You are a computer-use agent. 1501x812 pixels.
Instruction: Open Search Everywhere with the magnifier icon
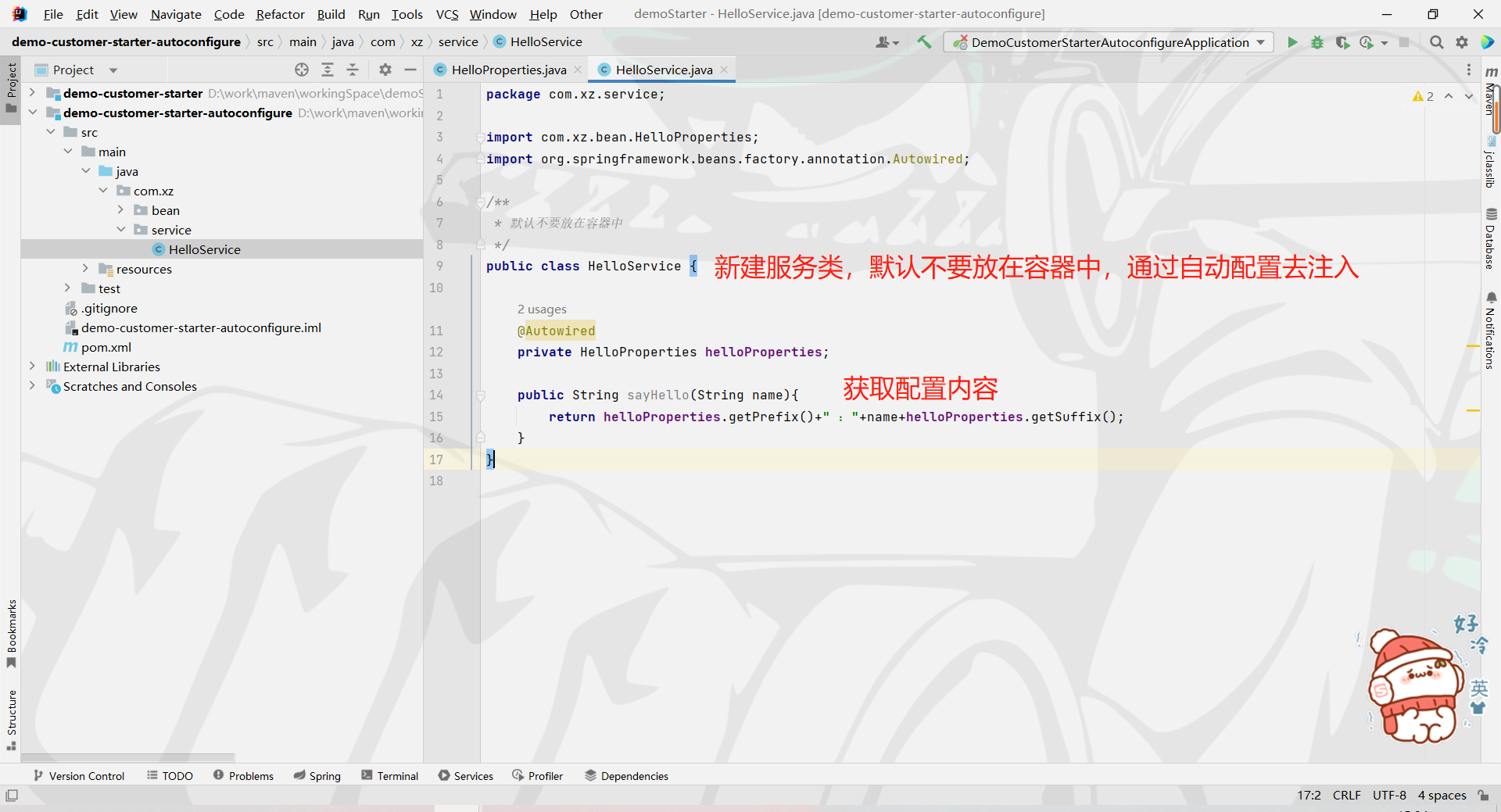click(1437, 42)
